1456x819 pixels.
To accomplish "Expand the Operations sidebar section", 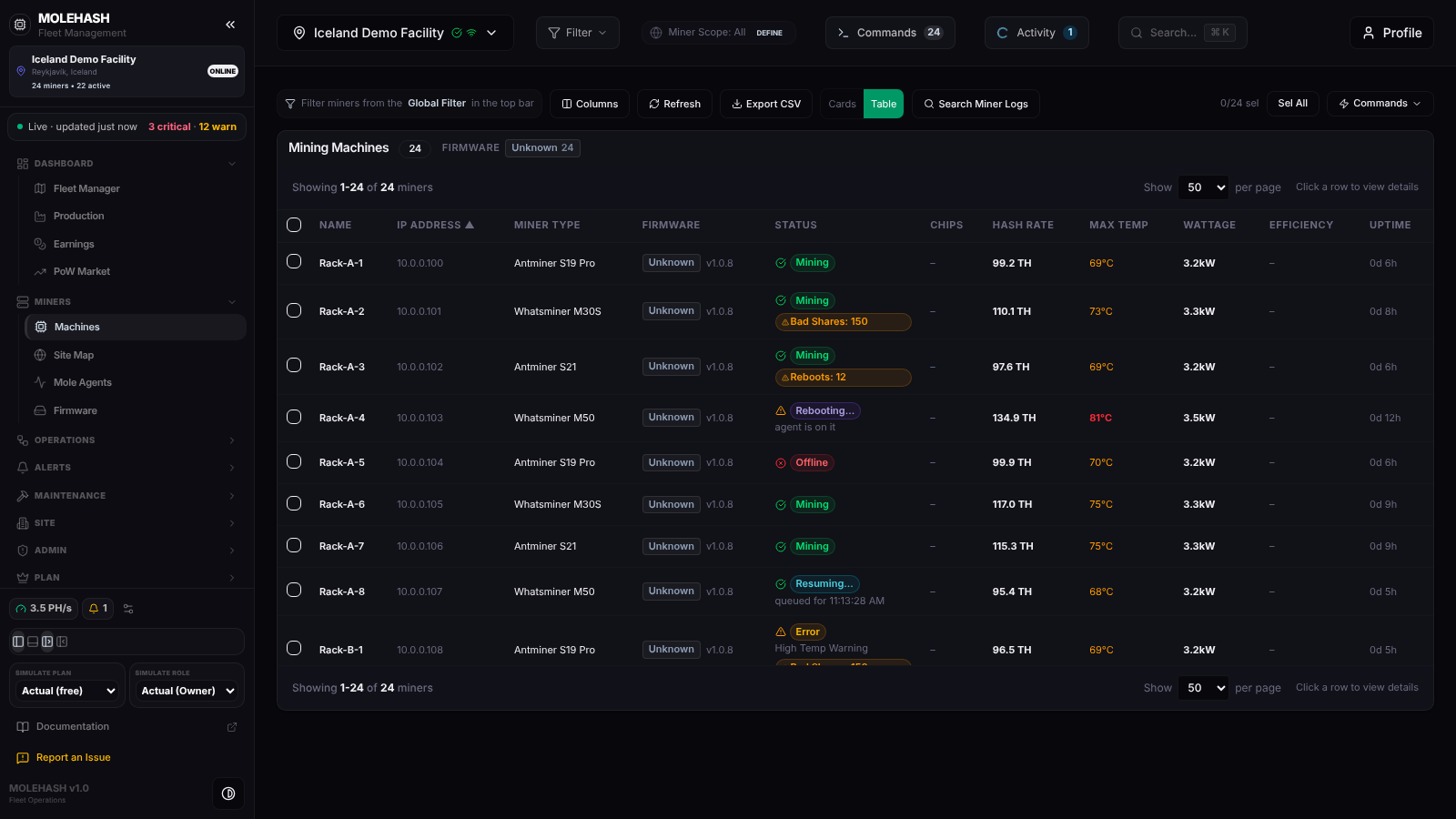I will 126,440.
